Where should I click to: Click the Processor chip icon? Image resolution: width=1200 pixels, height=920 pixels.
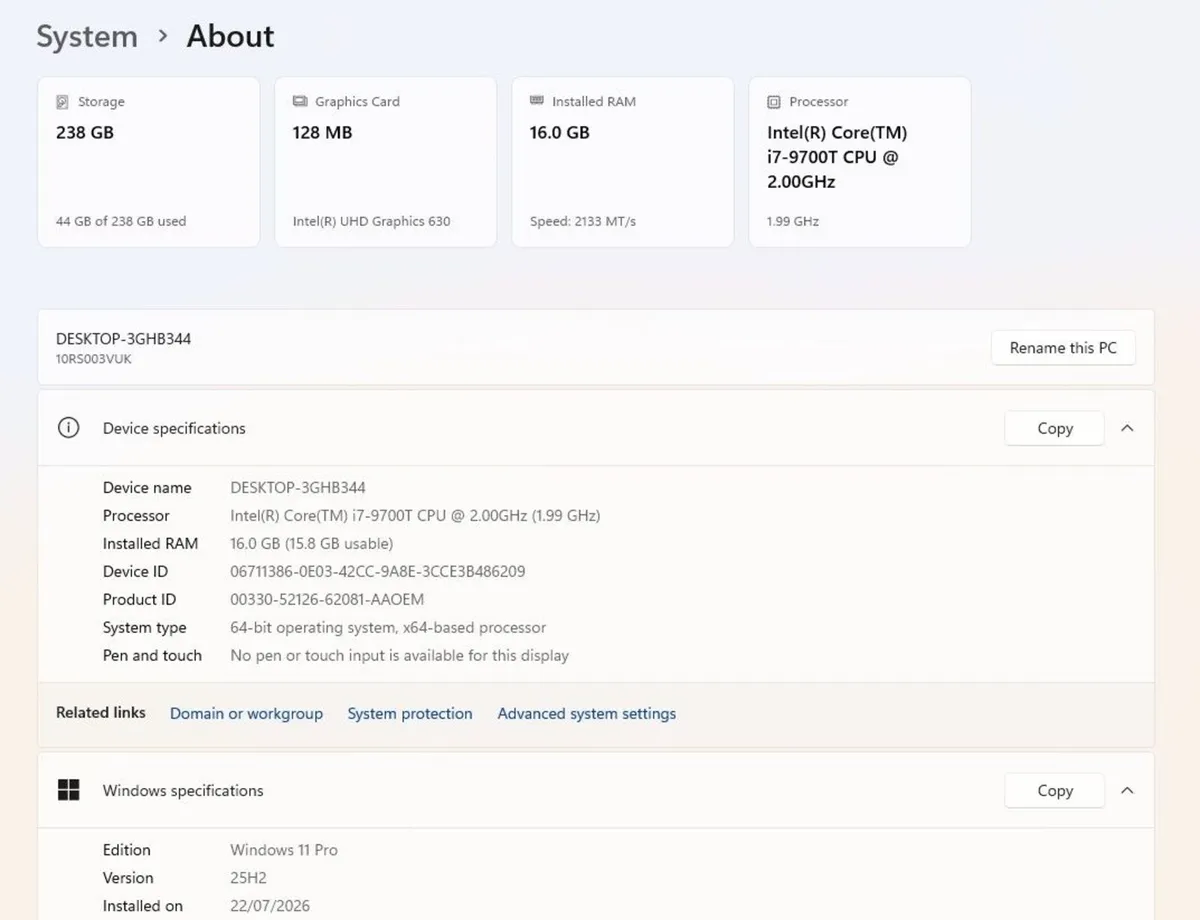774,102
